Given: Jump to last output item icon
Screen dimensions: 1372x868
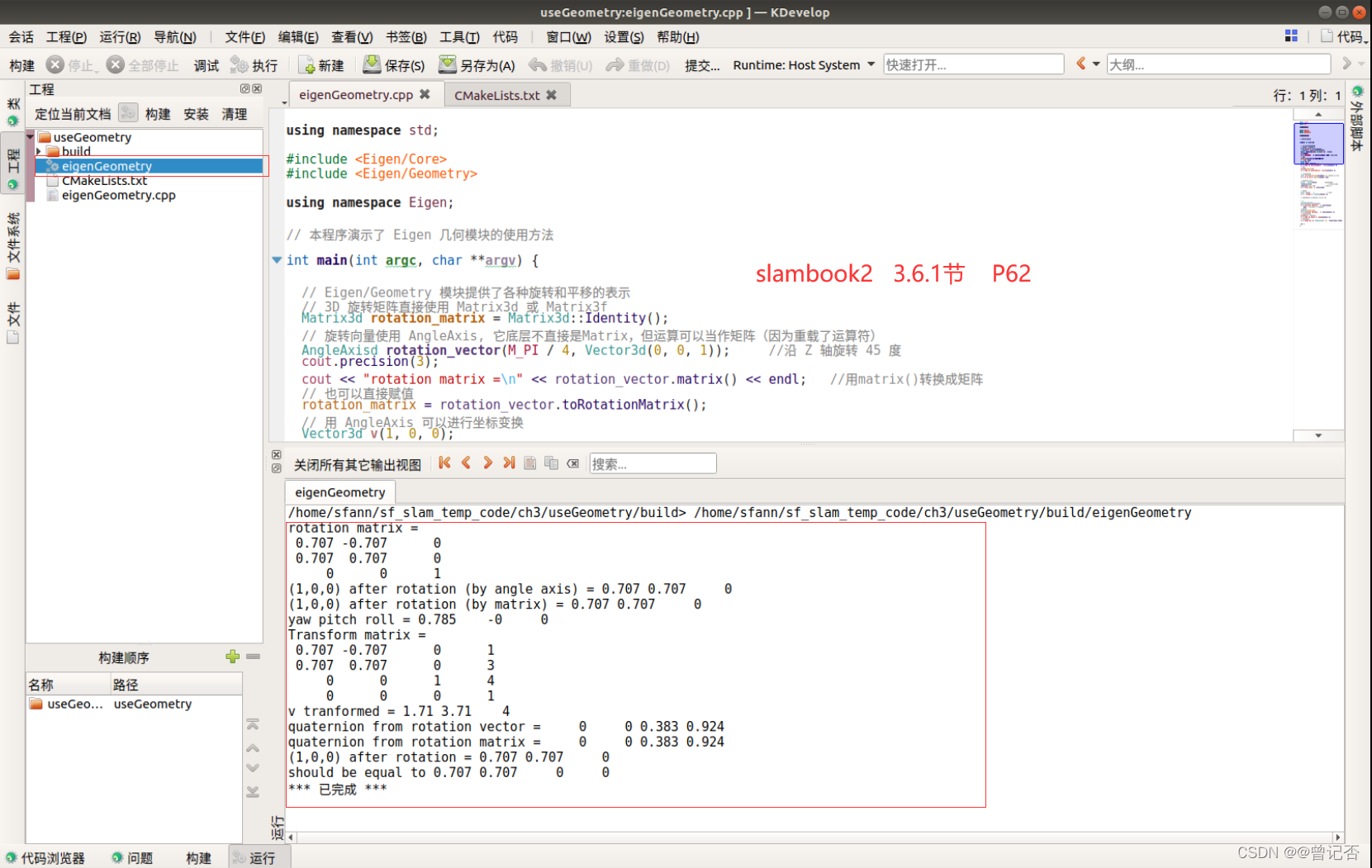Looking at the screenshot, I should [509, 463].
